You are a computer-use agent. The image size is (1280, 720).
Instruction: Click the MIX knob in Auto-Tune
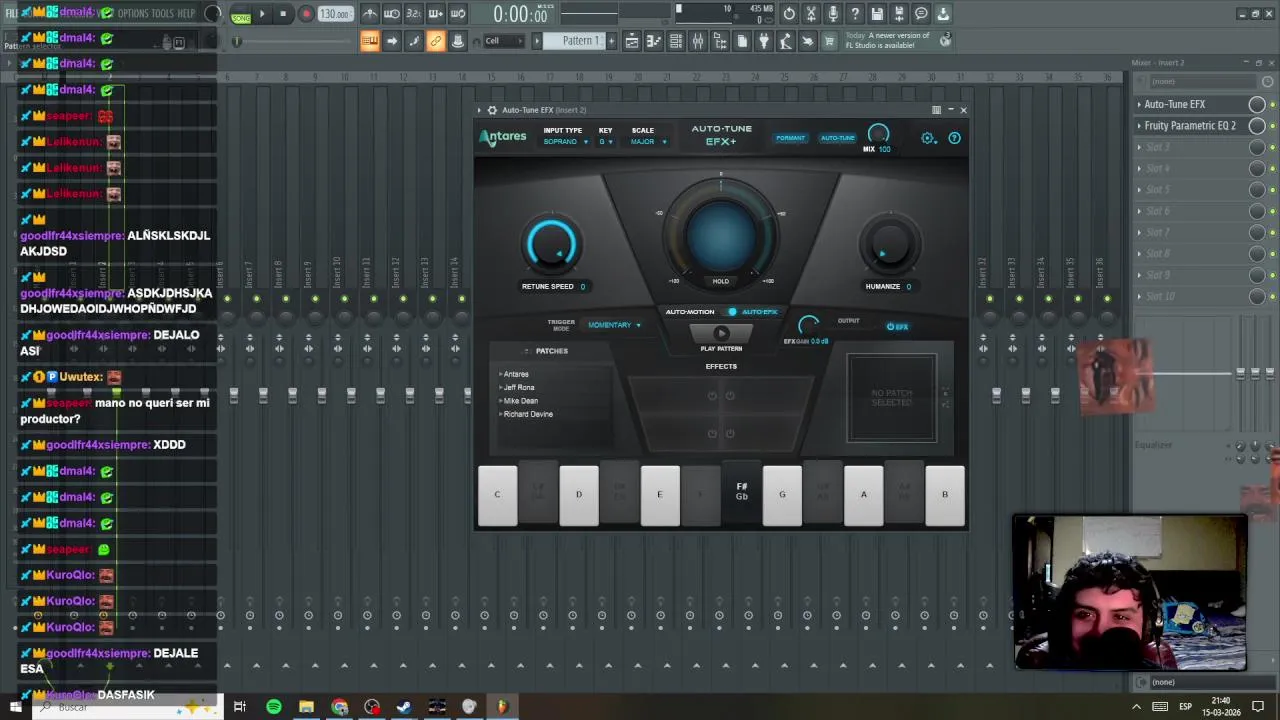click(x=878, y=133)
